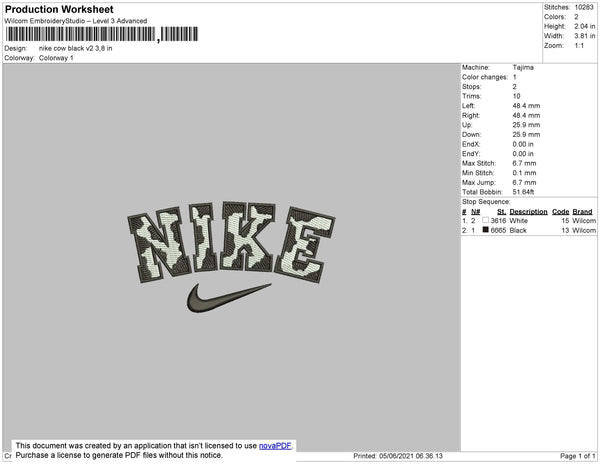The width and height of the screenshot is (600, 464).
Task: Click the 'Stops:' label
Action: [472, 86]
